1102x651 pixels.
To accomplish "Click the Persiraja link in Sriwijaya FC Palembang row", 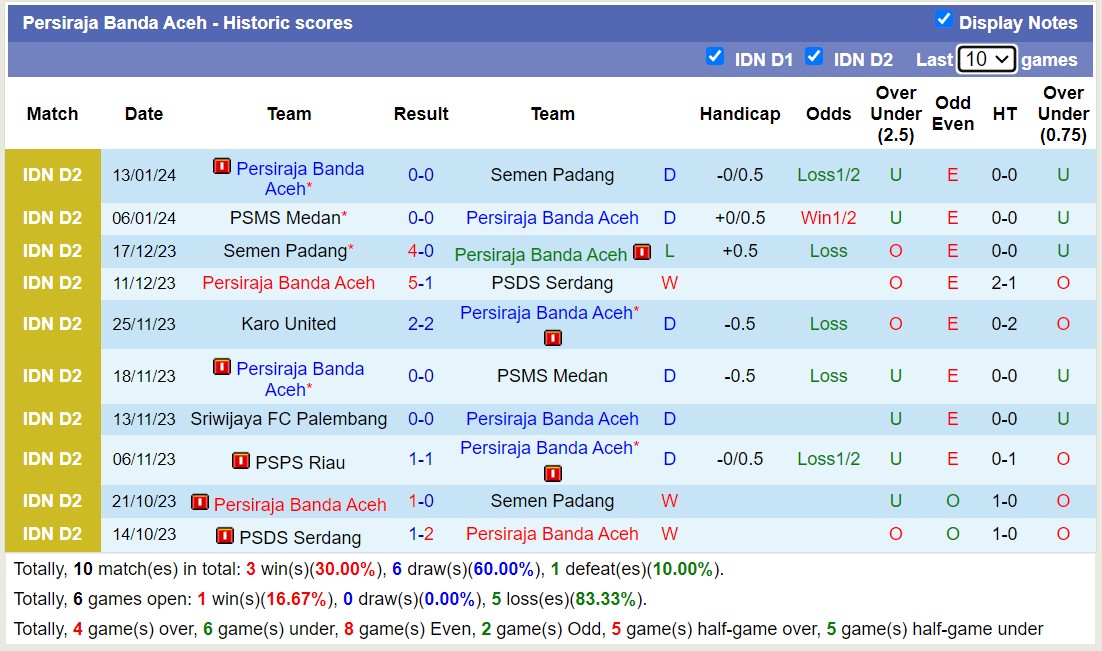I will (x=552, y=419).
